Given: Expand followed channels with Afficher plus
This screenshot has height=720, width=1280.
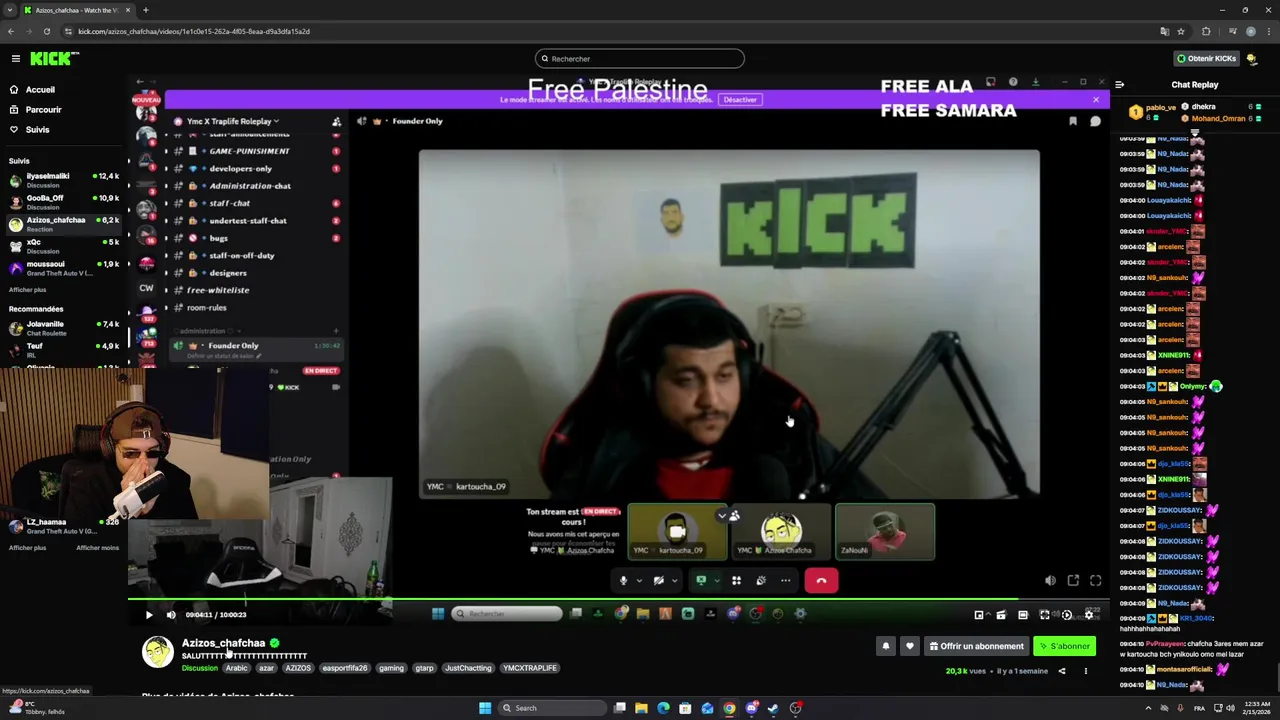Looking at the screenshot, I should pos(27,290).
